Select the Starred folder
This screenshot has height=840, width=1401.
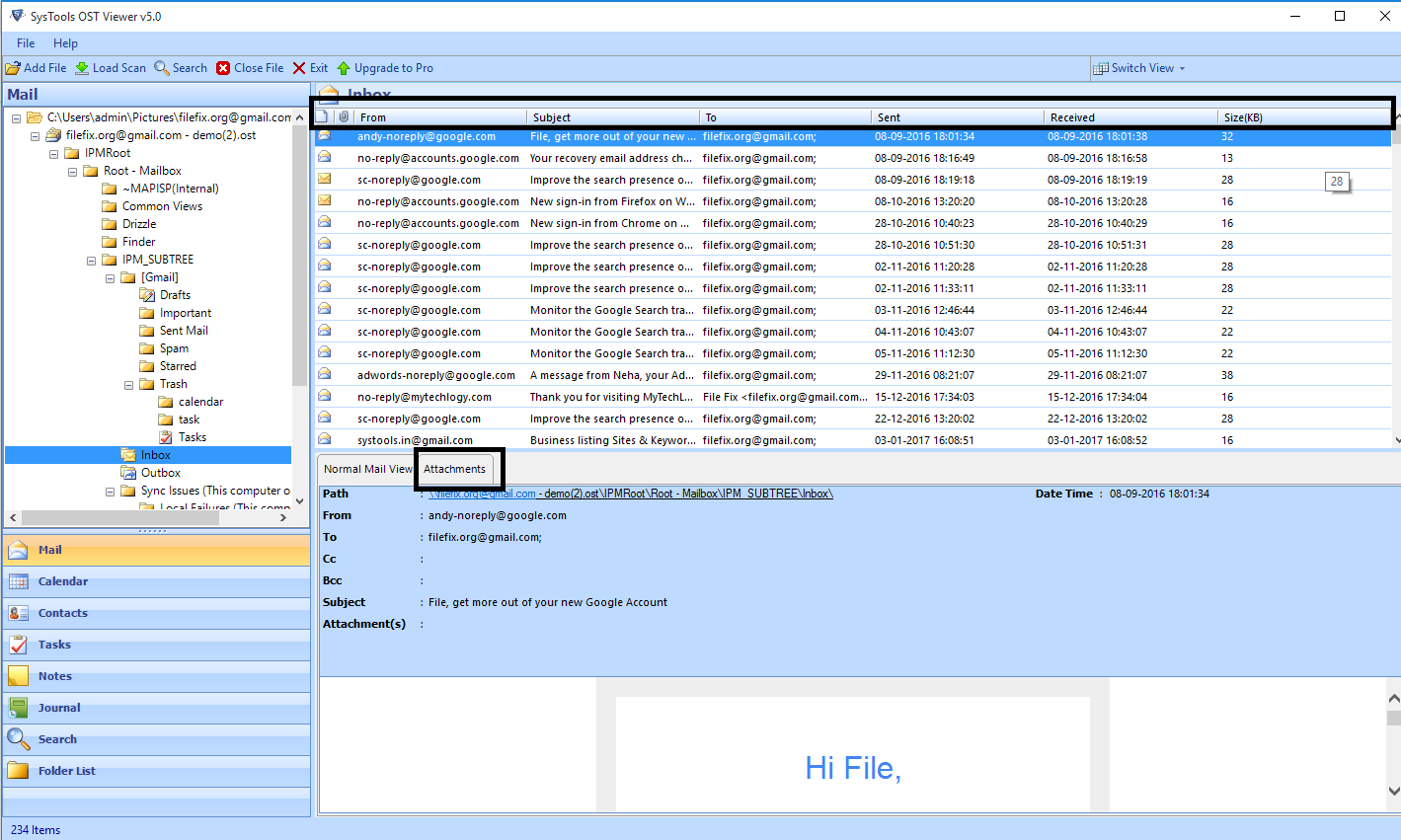pyautogui.click(x=178, y=366)
